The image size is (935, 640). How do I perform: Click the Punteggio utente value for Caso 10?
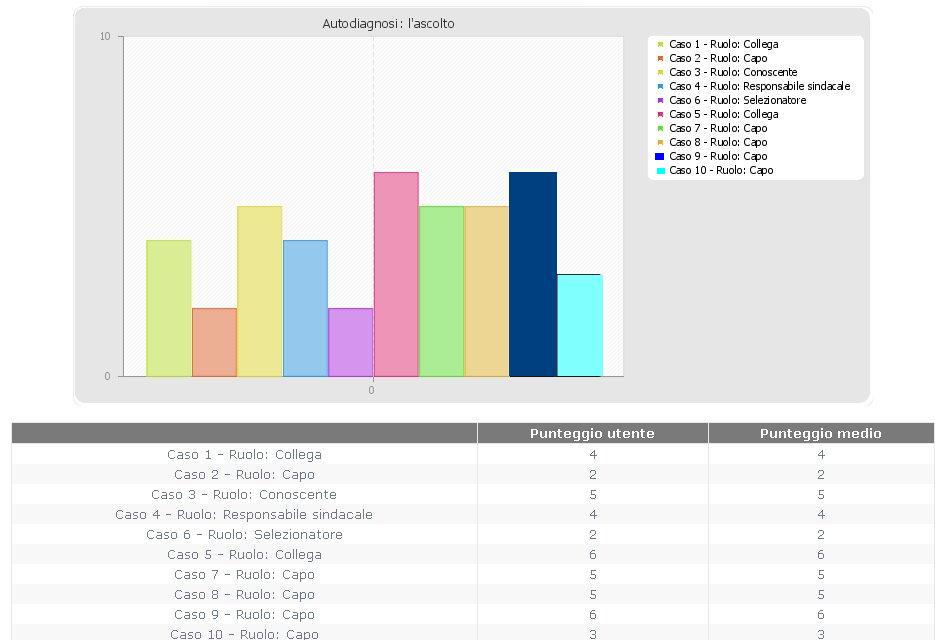(x=593, y=634)
